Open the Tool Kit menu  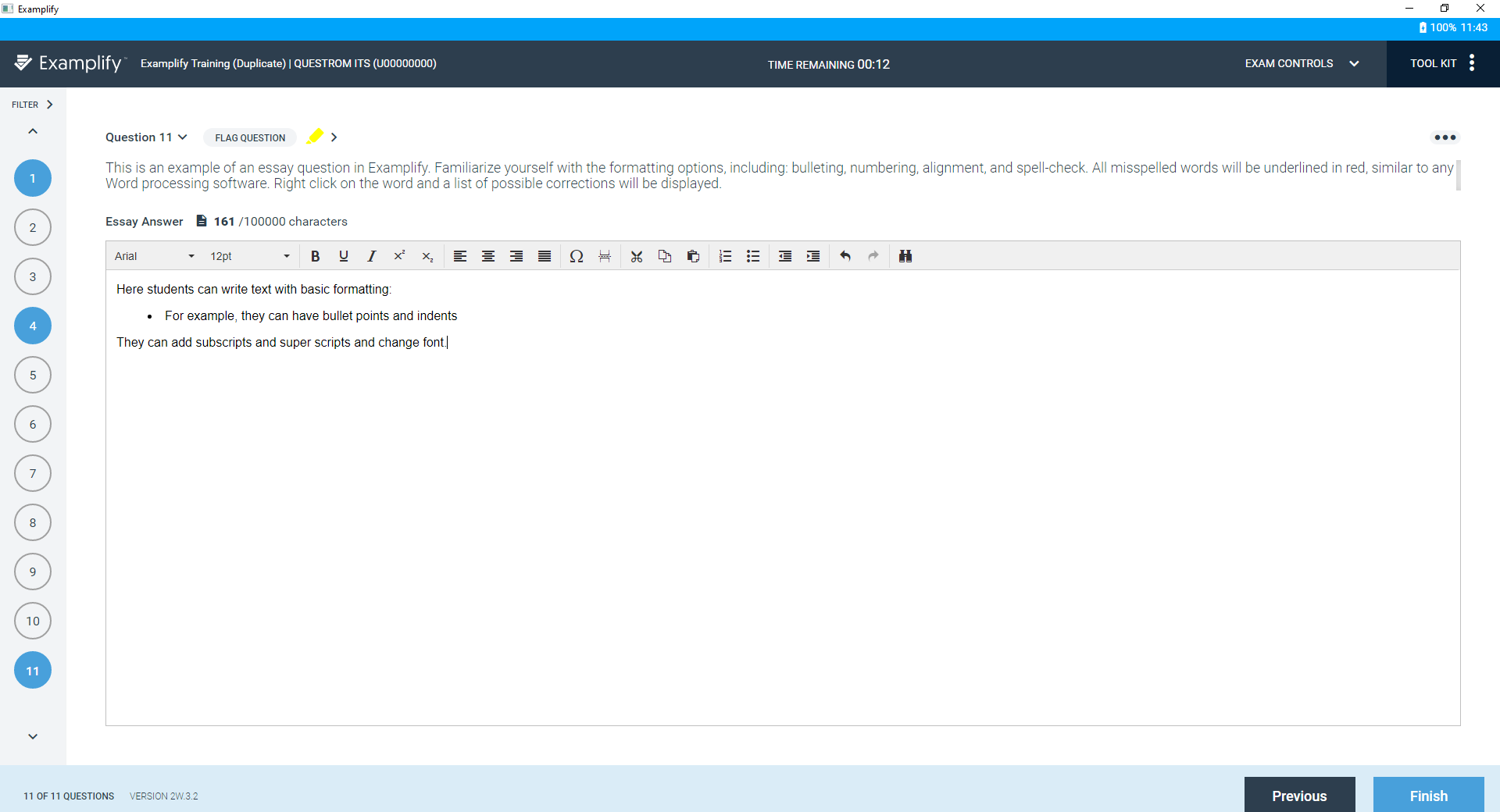pos(1441,63)
